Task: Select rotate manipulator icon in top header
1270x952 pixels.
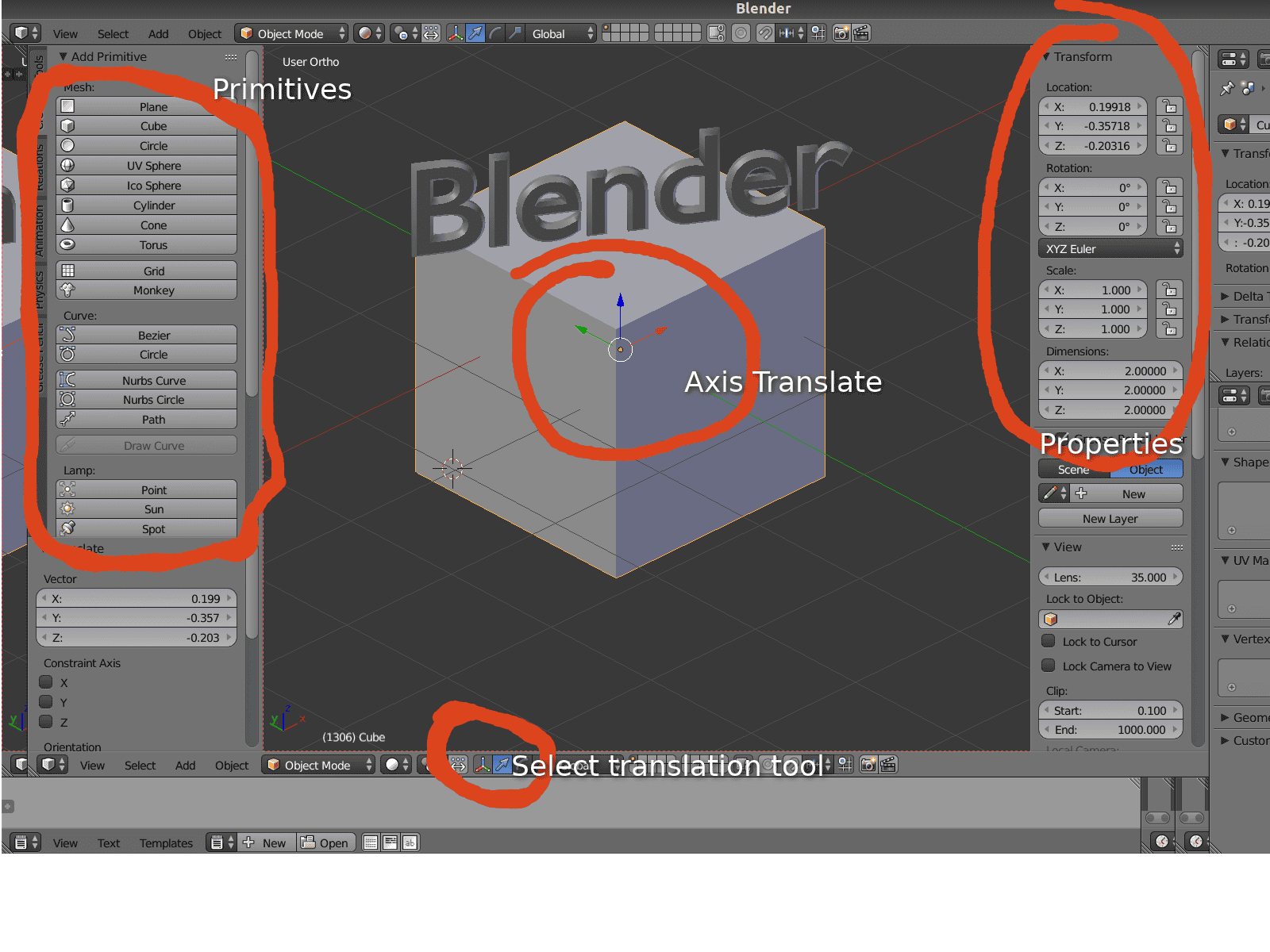Action: point(495,33)
